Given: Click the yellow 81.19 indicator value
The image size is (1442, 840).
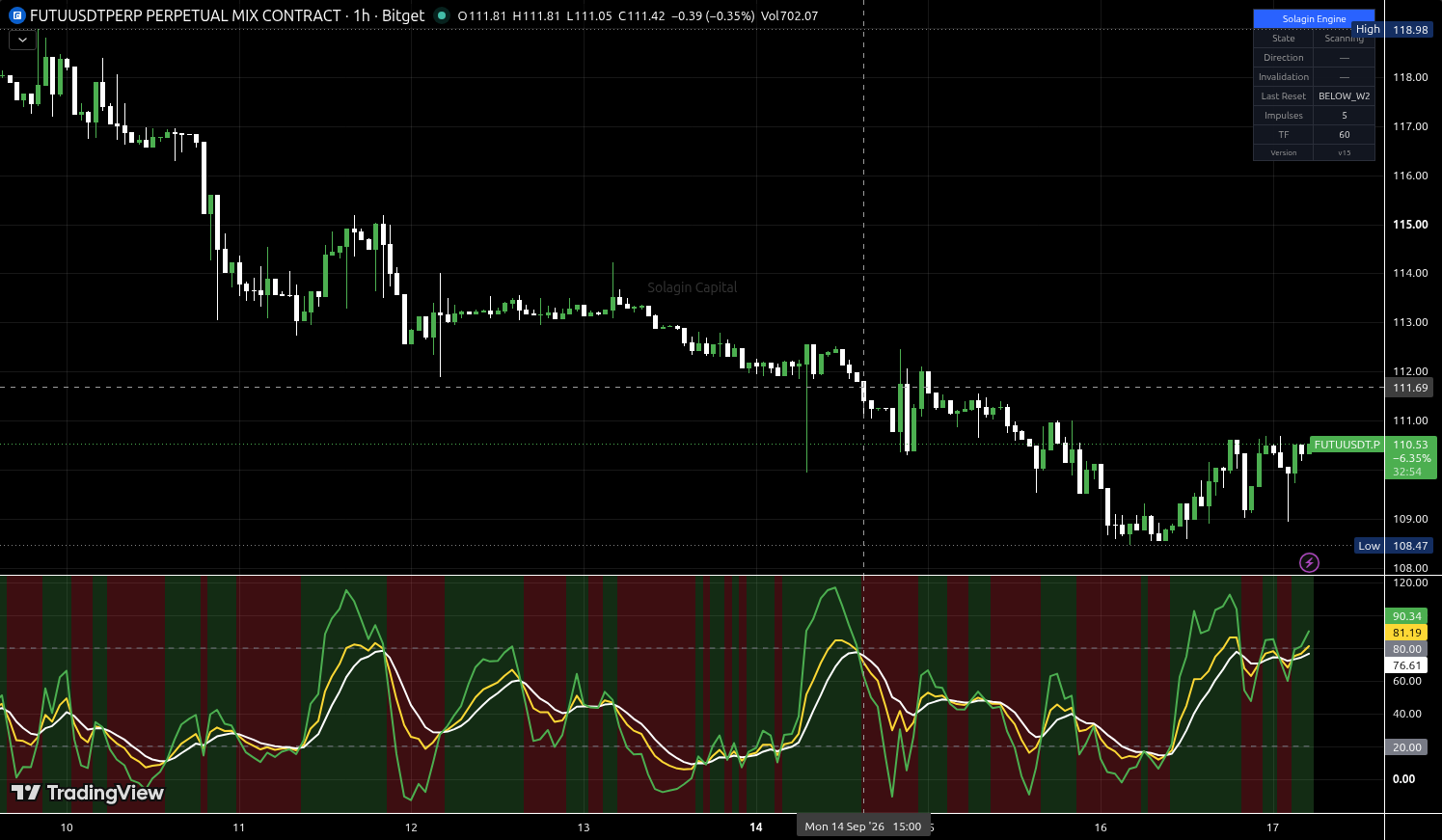Looking at the screenshot, I should click(x=1407, y=633).
